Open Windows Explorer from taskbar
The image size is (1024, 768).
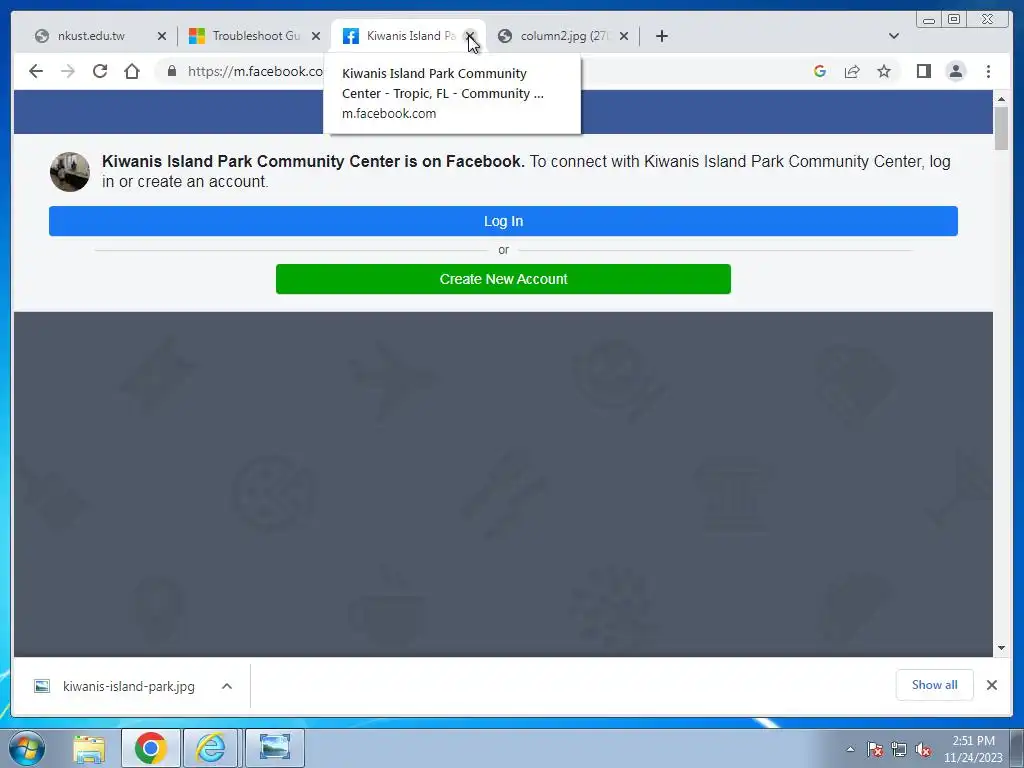pos(89,748)
